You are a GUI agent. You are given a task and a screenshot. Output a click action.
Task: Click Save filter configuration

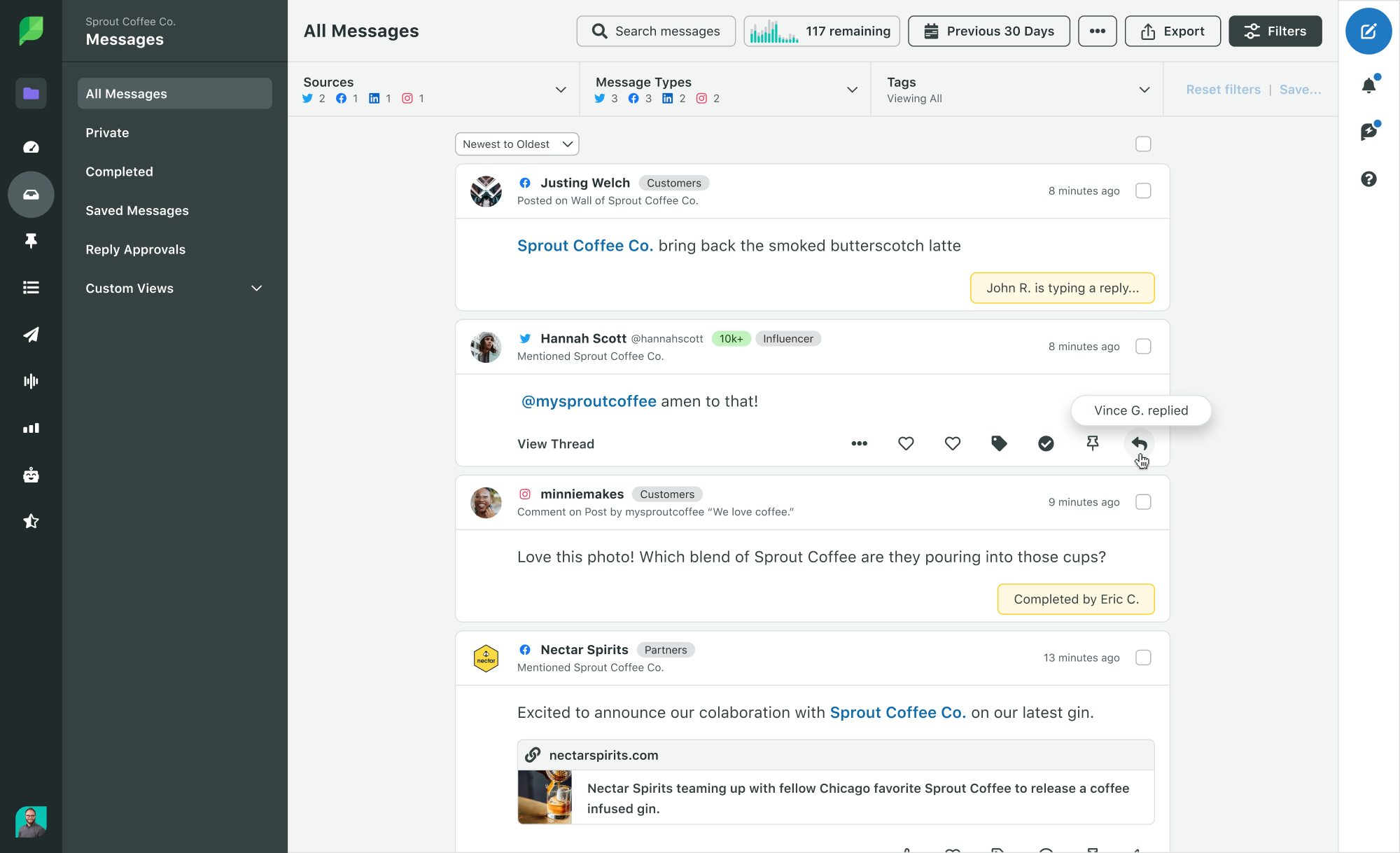click(1300, 89)
